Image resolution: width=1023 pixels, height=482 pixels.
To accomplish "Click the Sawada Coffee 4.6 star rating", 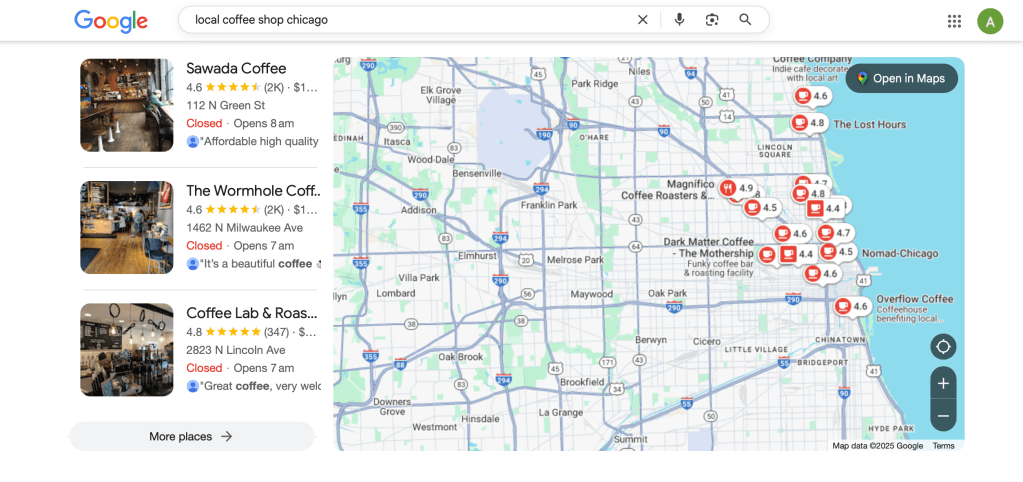I will [x=223, y=87].
